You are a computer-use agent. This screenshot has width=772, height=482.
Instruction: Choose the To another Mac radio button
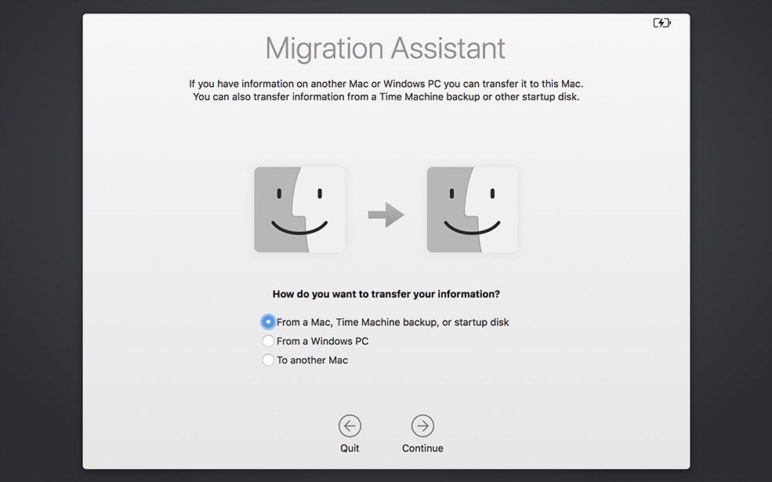pos(268,360)
